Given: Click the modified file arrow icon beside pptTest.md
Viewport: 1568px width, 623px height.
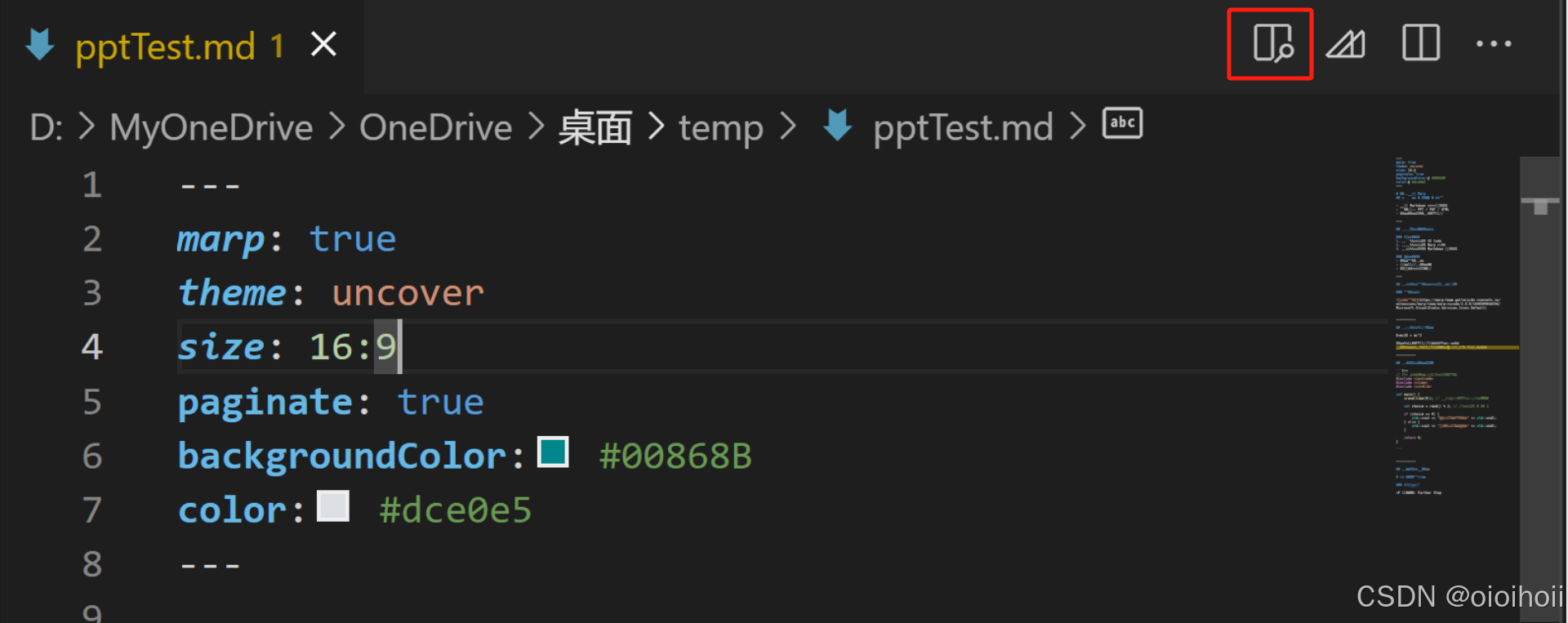Looking at the screenshot, I should pyautogui.click(x=39, y=45).
